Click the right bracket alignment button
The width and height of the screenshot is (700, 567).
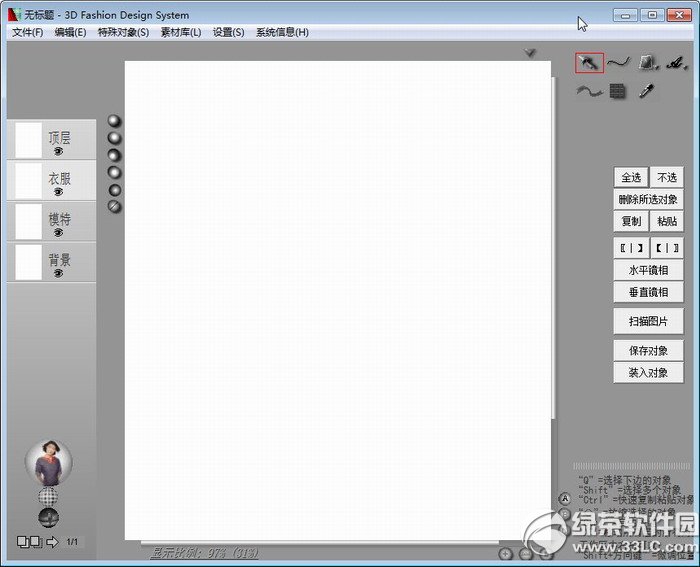[x=667, y=248]
